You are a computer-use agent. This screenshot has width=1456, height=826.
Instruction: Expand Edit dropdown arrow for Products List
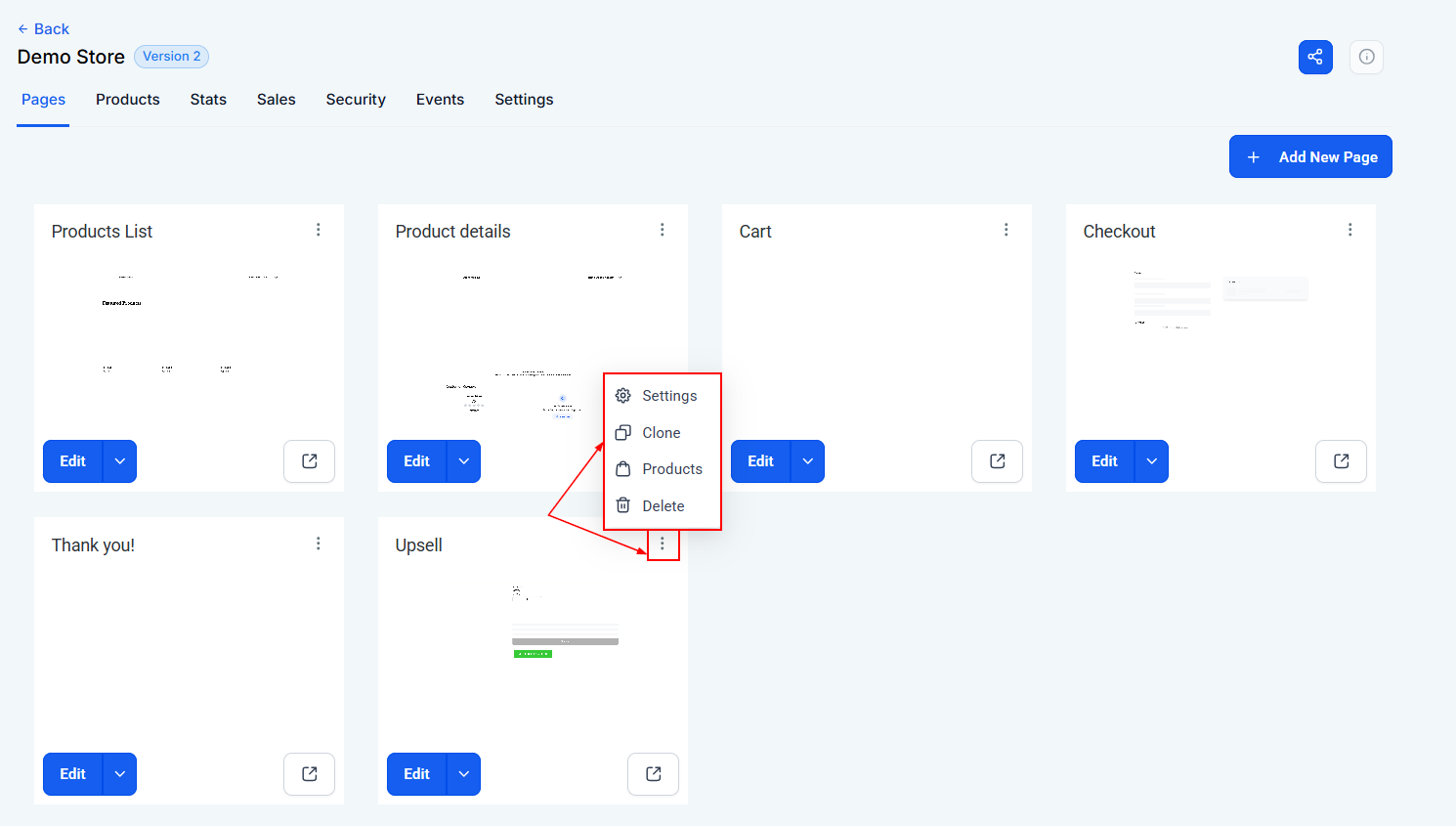tap(119, 461)
